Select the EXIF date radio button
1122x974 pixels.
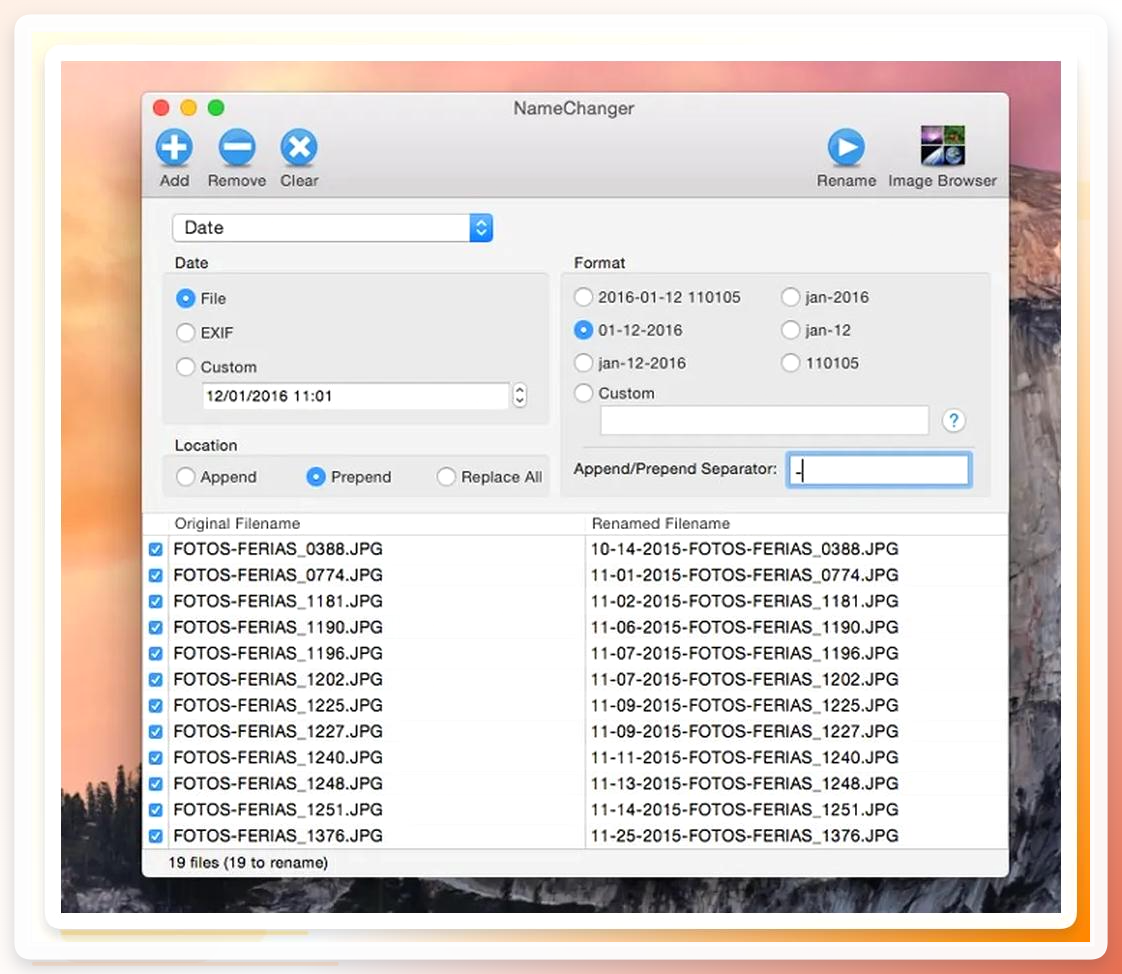[x=185, y=333]
